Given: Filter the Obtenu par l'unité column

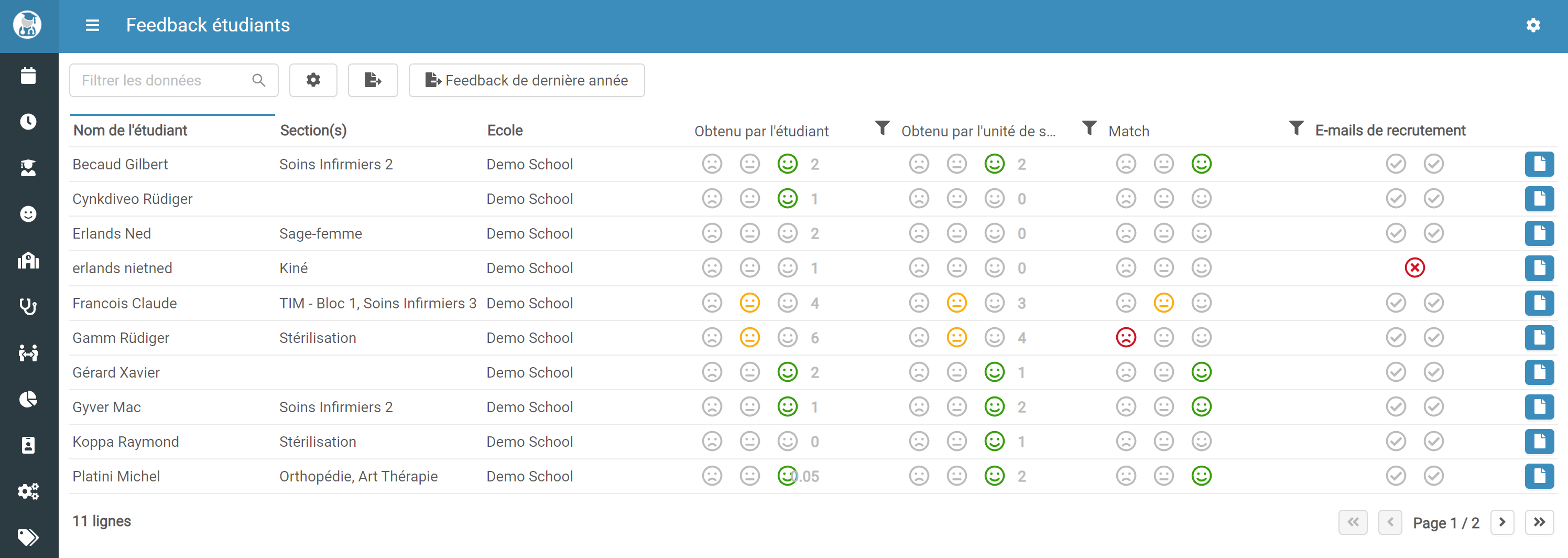Looking at the screenshot, I should (x=1089, y=128).
